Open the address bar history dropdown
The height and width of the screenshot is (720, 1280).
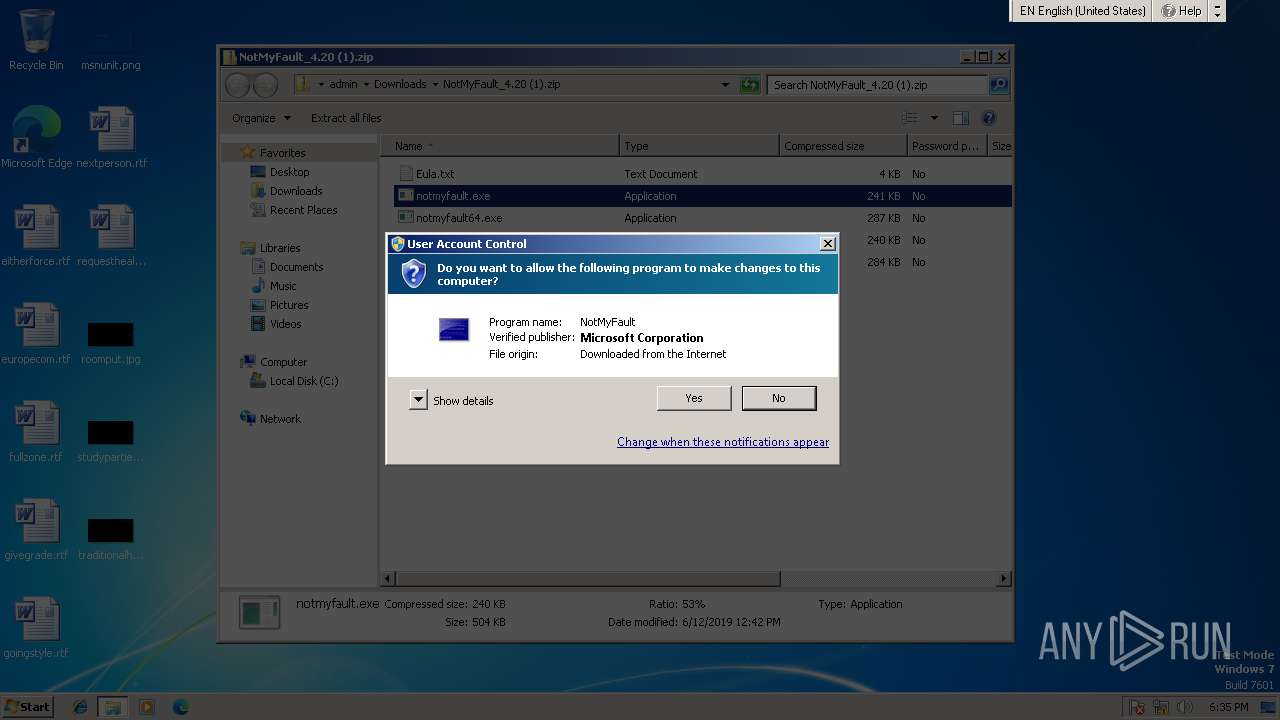pyautogui.click(x=725, y=85)
